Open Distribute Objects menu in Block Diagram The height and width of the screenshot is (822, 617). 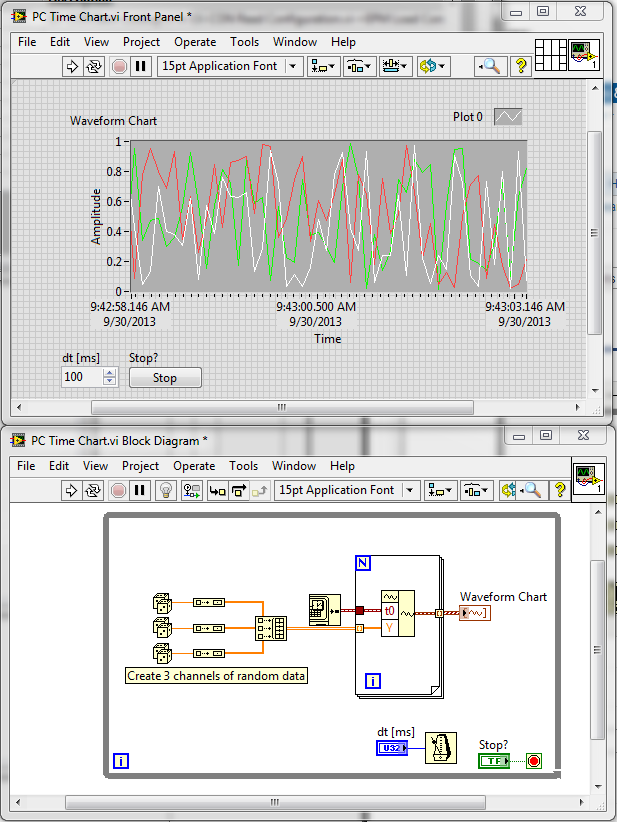(477, 491)
